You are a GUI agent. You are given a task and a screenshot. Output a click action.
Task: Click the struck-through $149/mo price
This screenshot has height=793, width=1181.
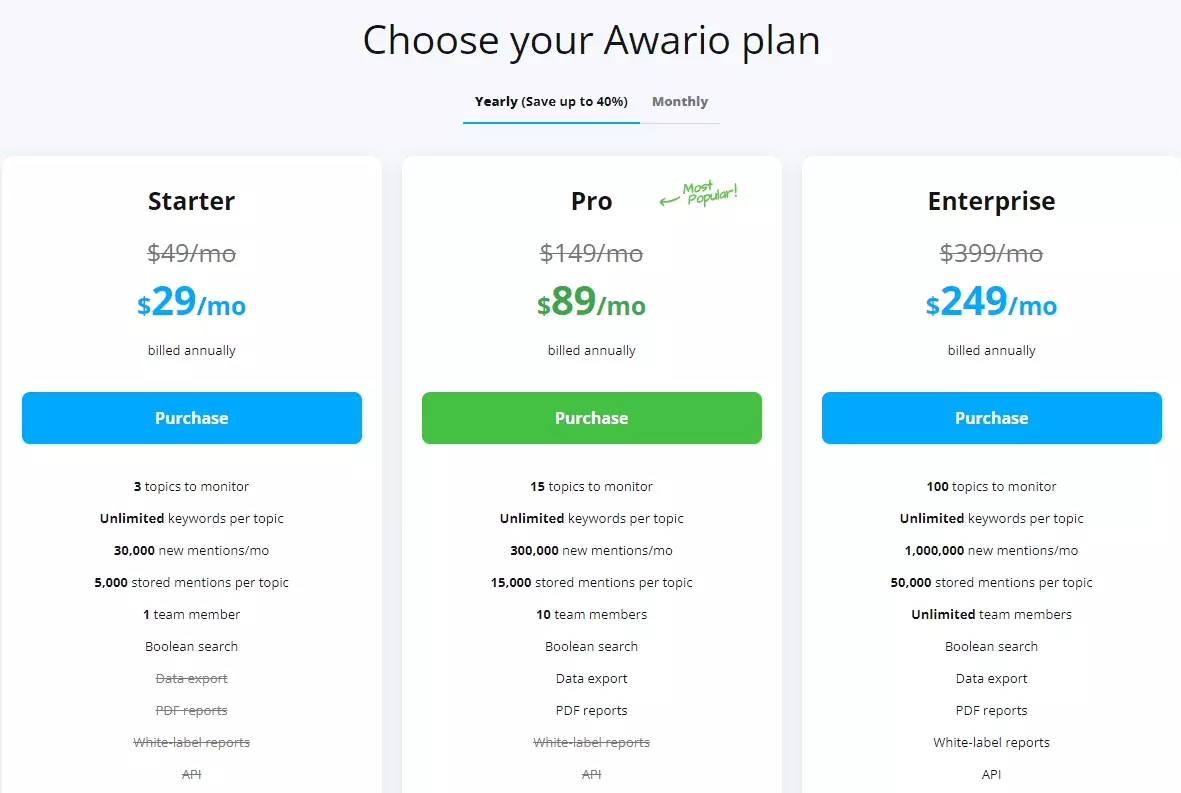point(592,254)
